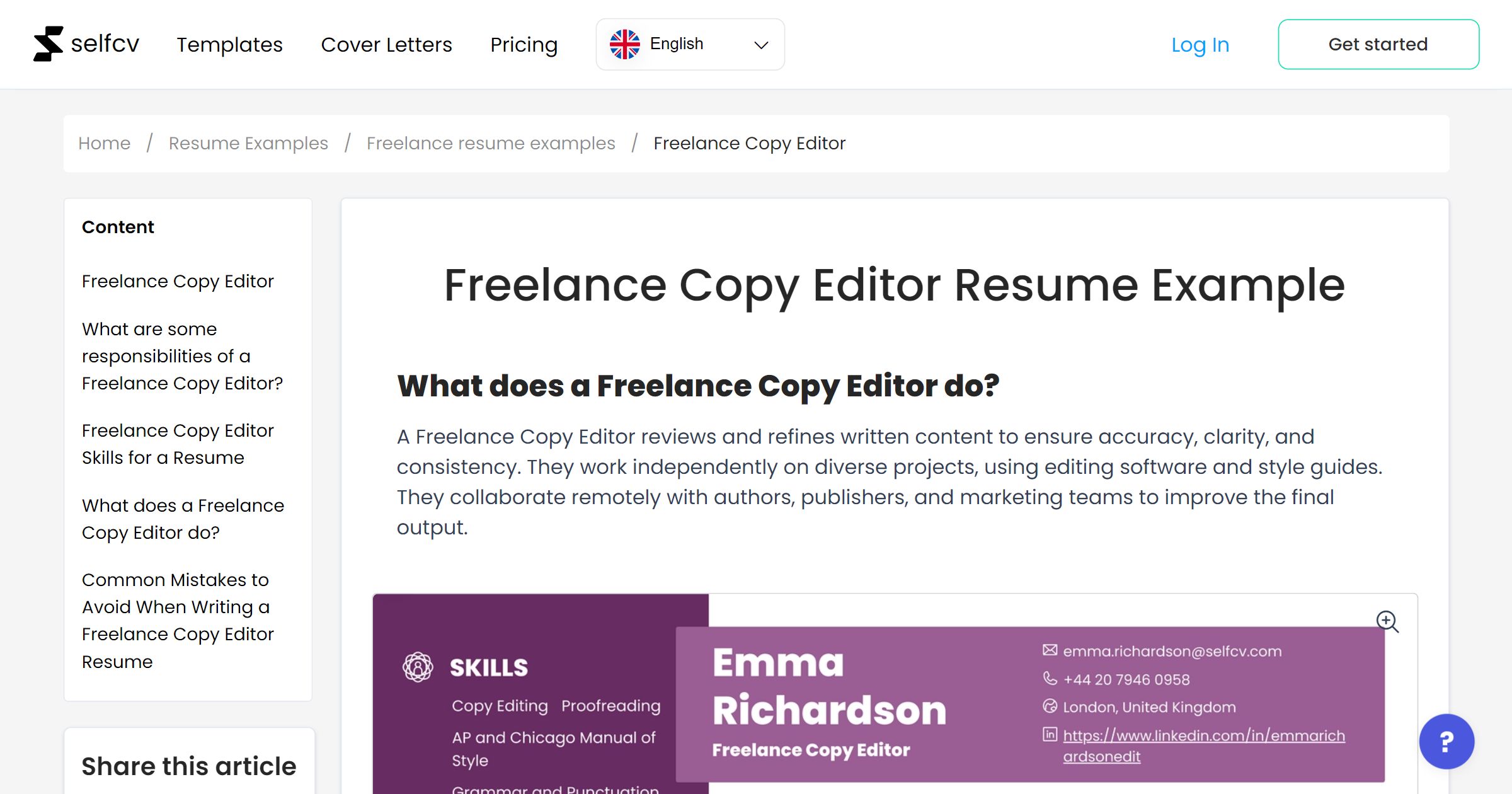1512x794 pixels.
Task: Click the Content sidebar heading
Action: [x=118, y=227]
